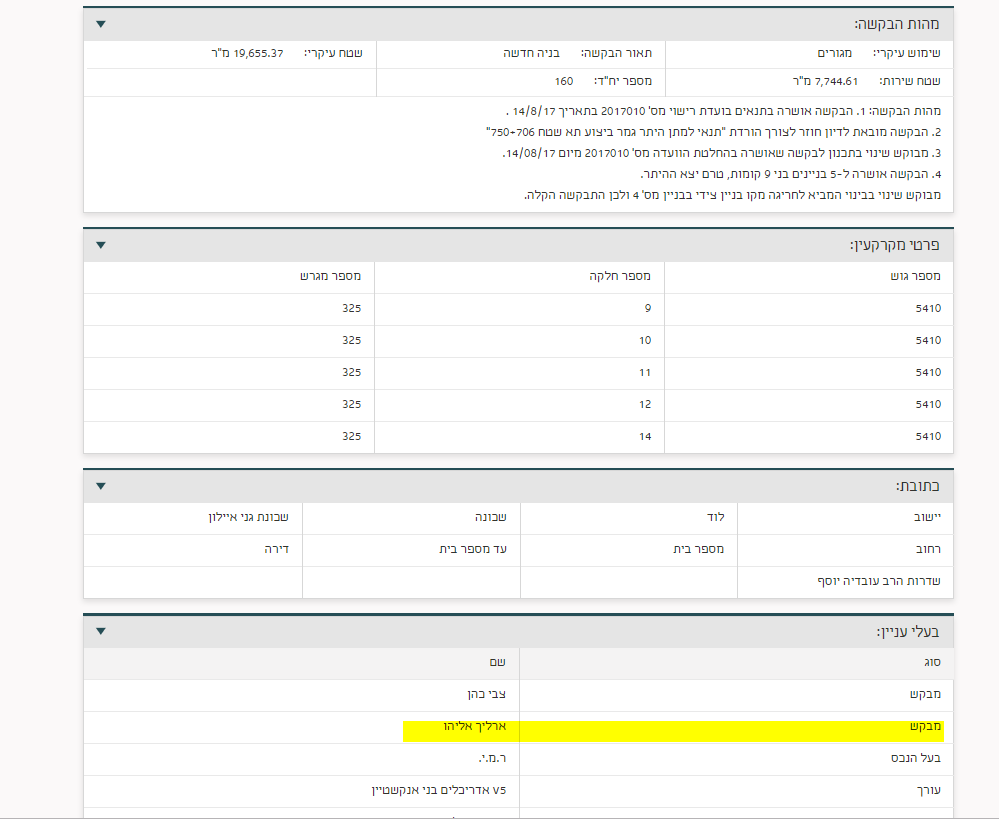Screen dimensions: 999x824
Task: Click the שם column header
Action: click(x=498, y=663)
